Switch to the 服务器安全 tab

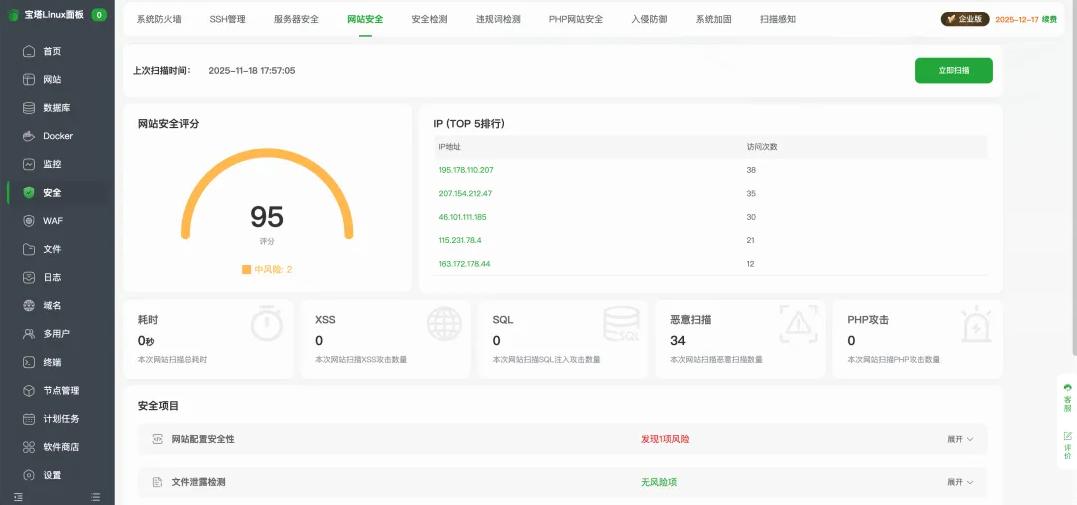[x=296, y=19]
